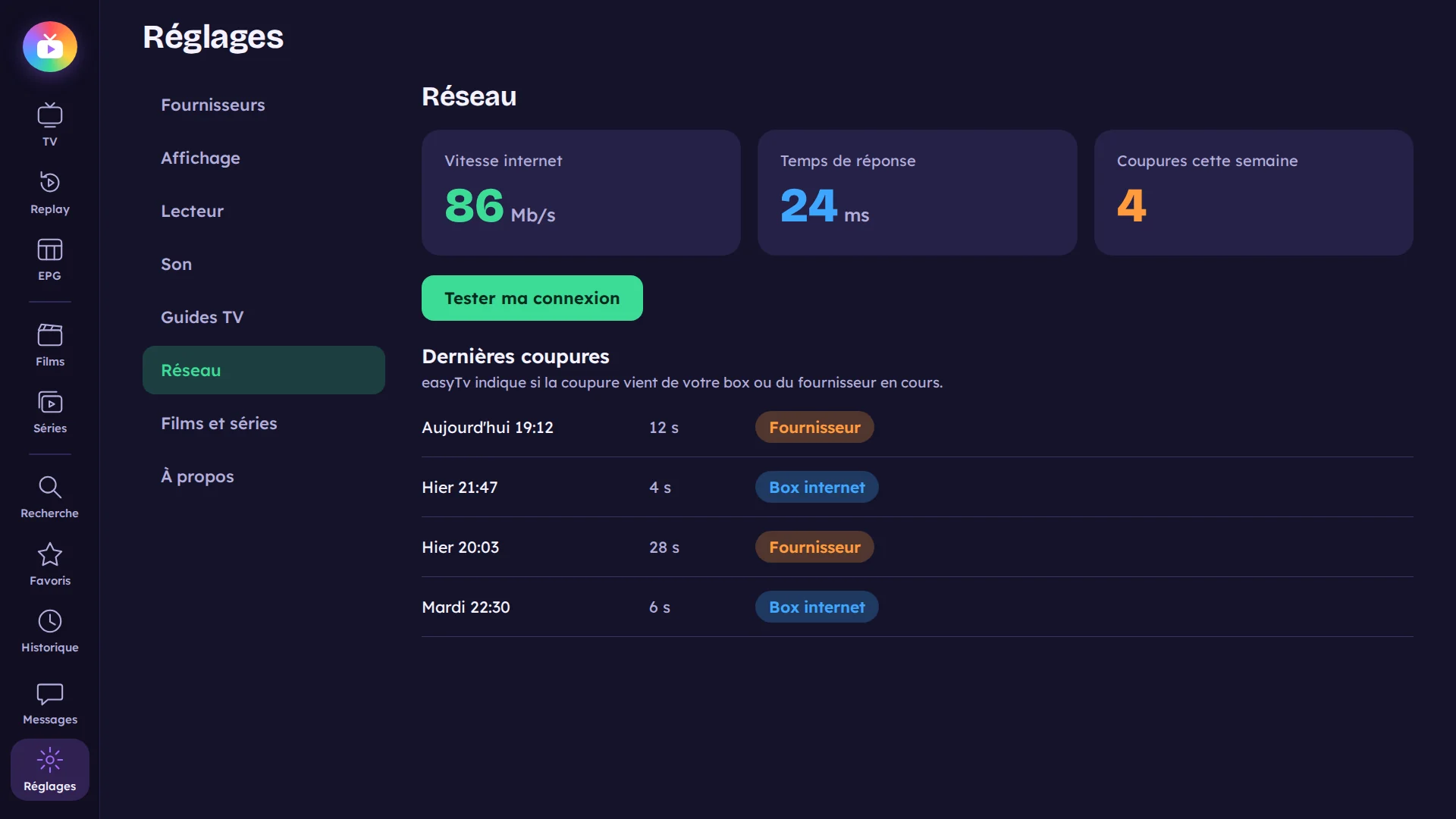Click the 'Réseau' page heading
The image size is (1456, 819).
coord(469,96)
